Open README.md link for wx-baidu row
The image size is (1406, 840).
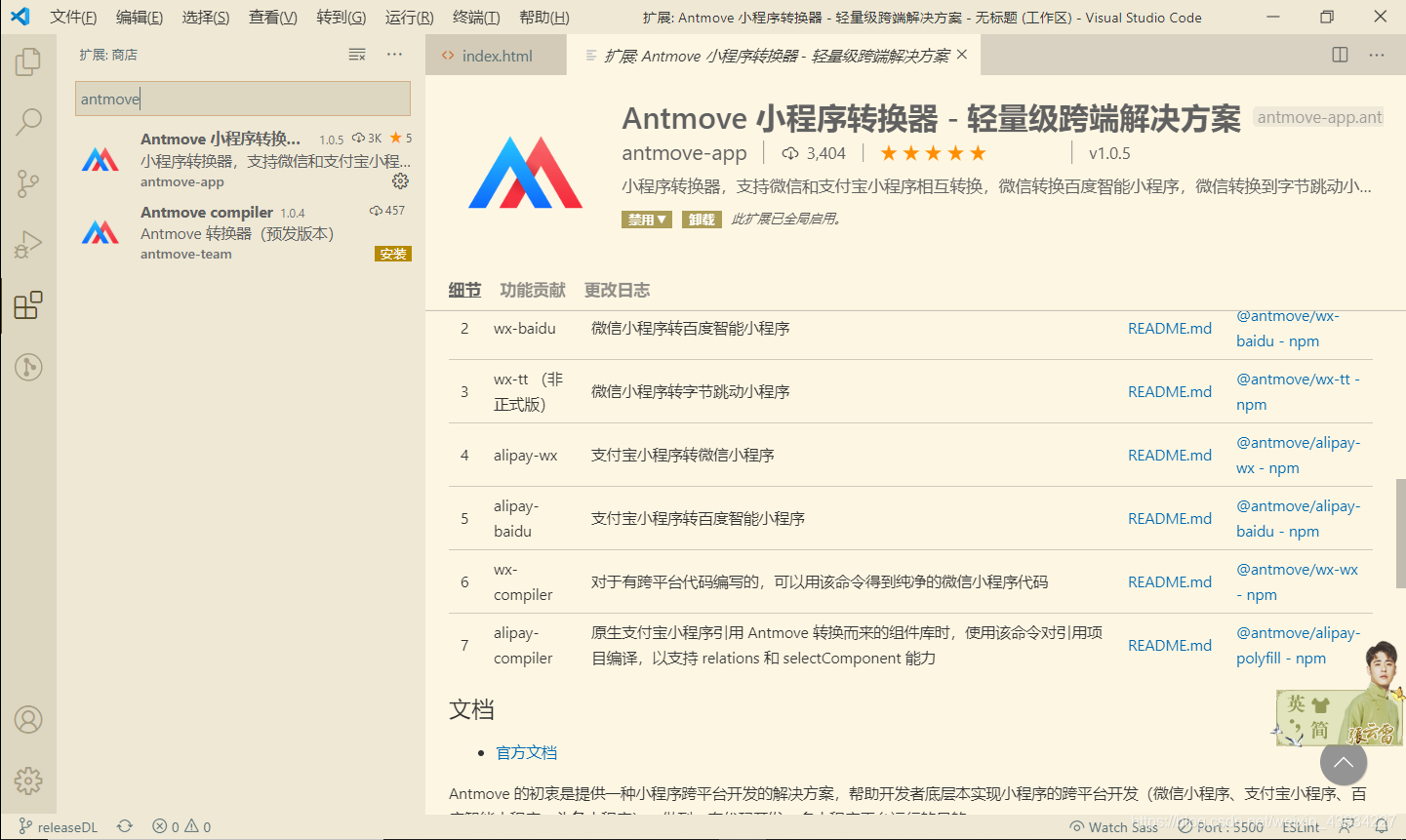[x=1170, y=328]
